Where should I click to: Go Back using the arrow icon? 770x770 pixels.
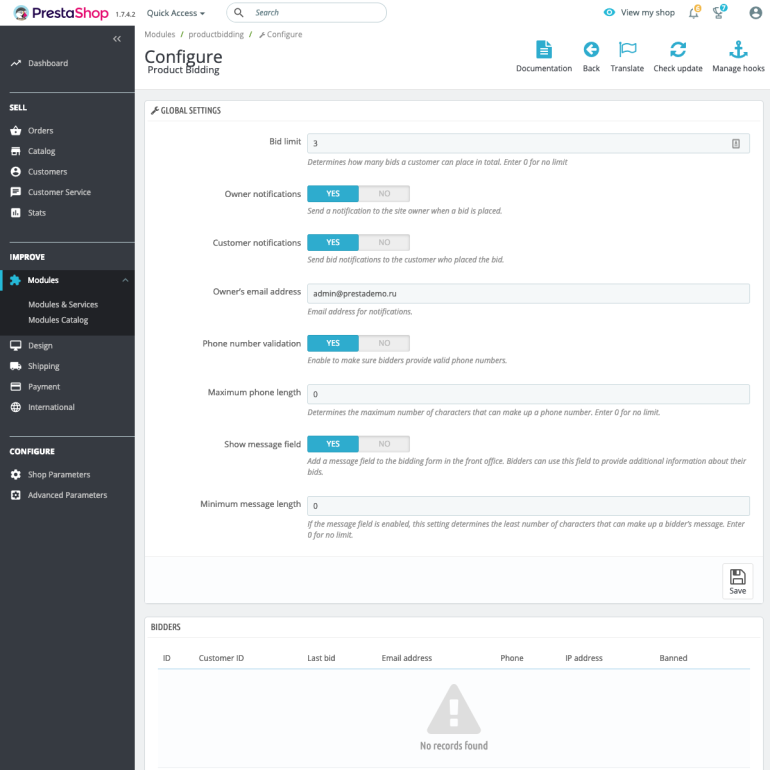coord(591,50)
